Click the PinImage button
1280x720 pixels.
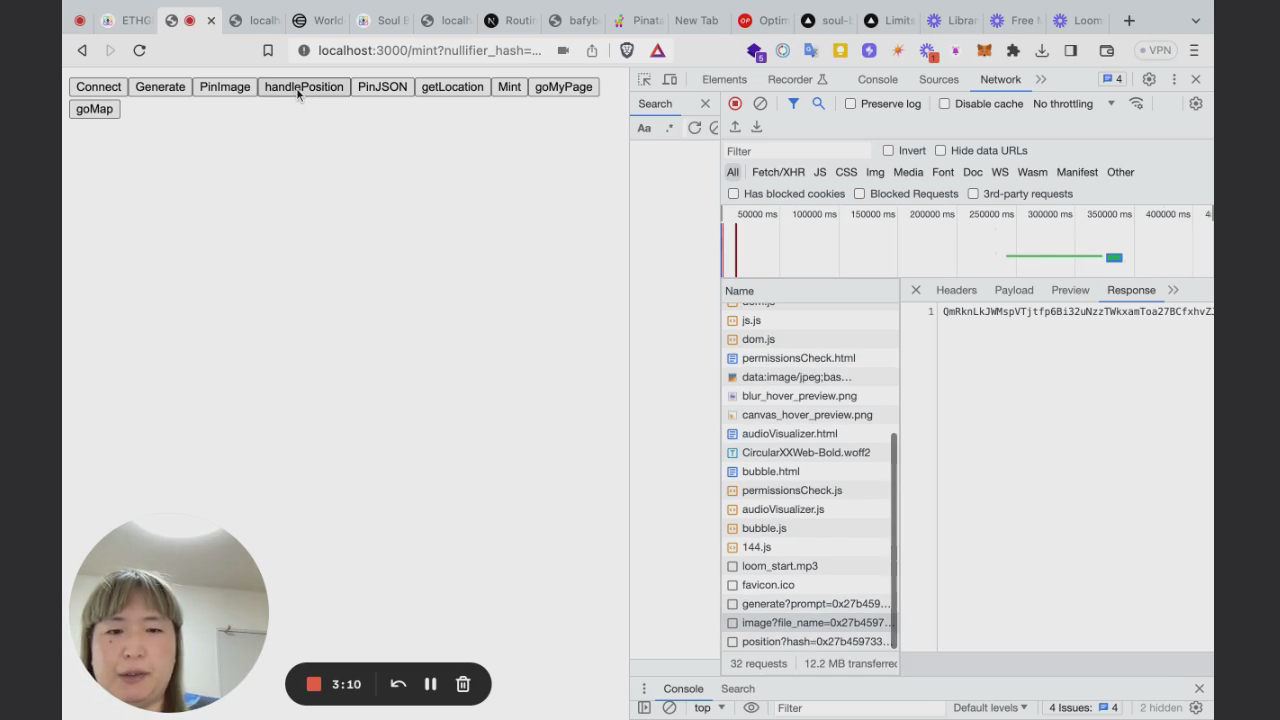[x=225, y=87]
